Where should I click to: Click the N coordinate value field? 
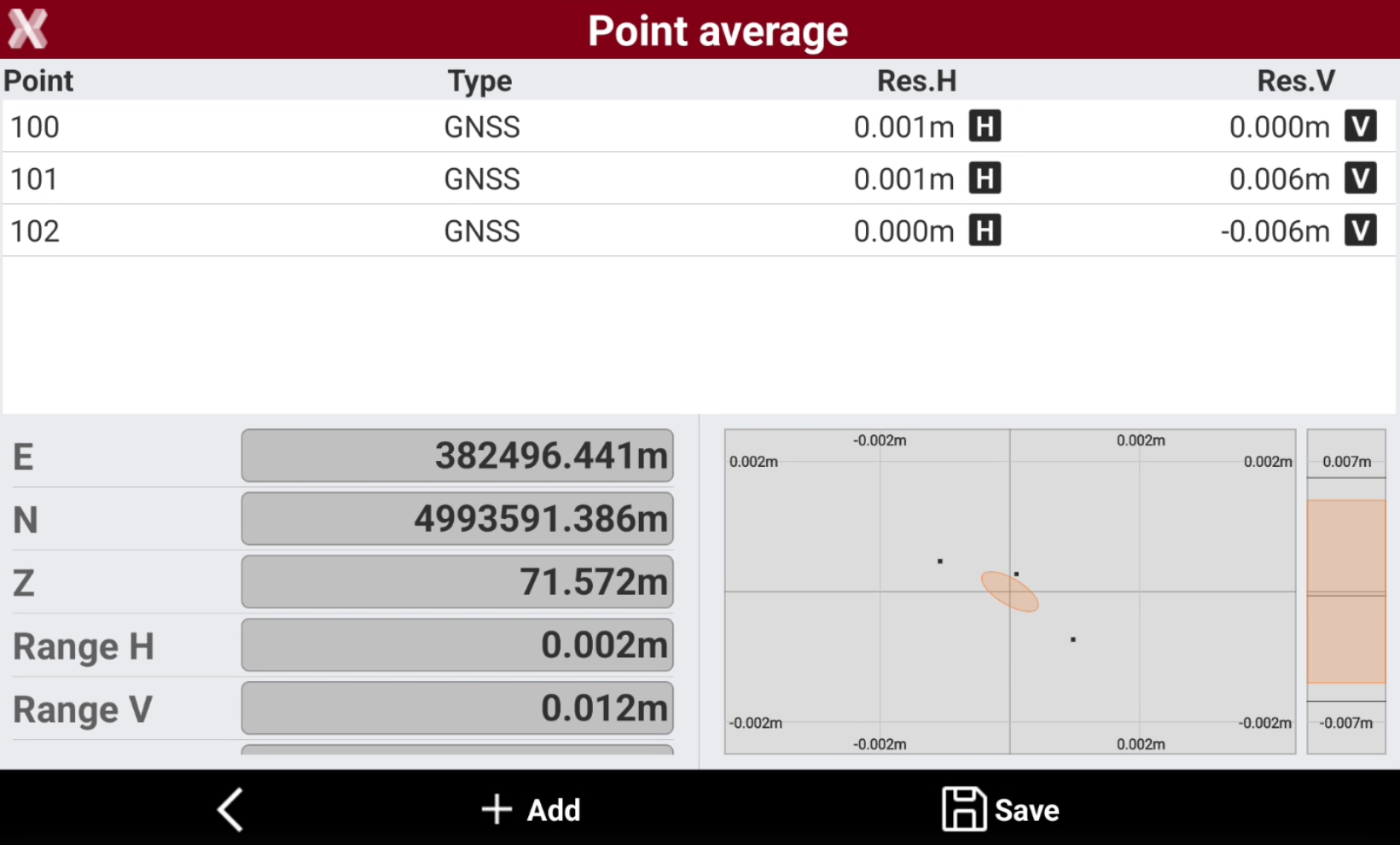[x=457, y=519]
